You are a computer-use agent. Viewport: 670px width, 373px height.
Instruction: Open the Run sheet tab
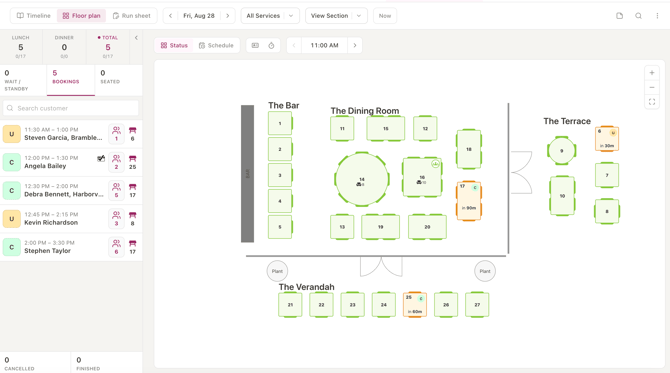(132, 16)
